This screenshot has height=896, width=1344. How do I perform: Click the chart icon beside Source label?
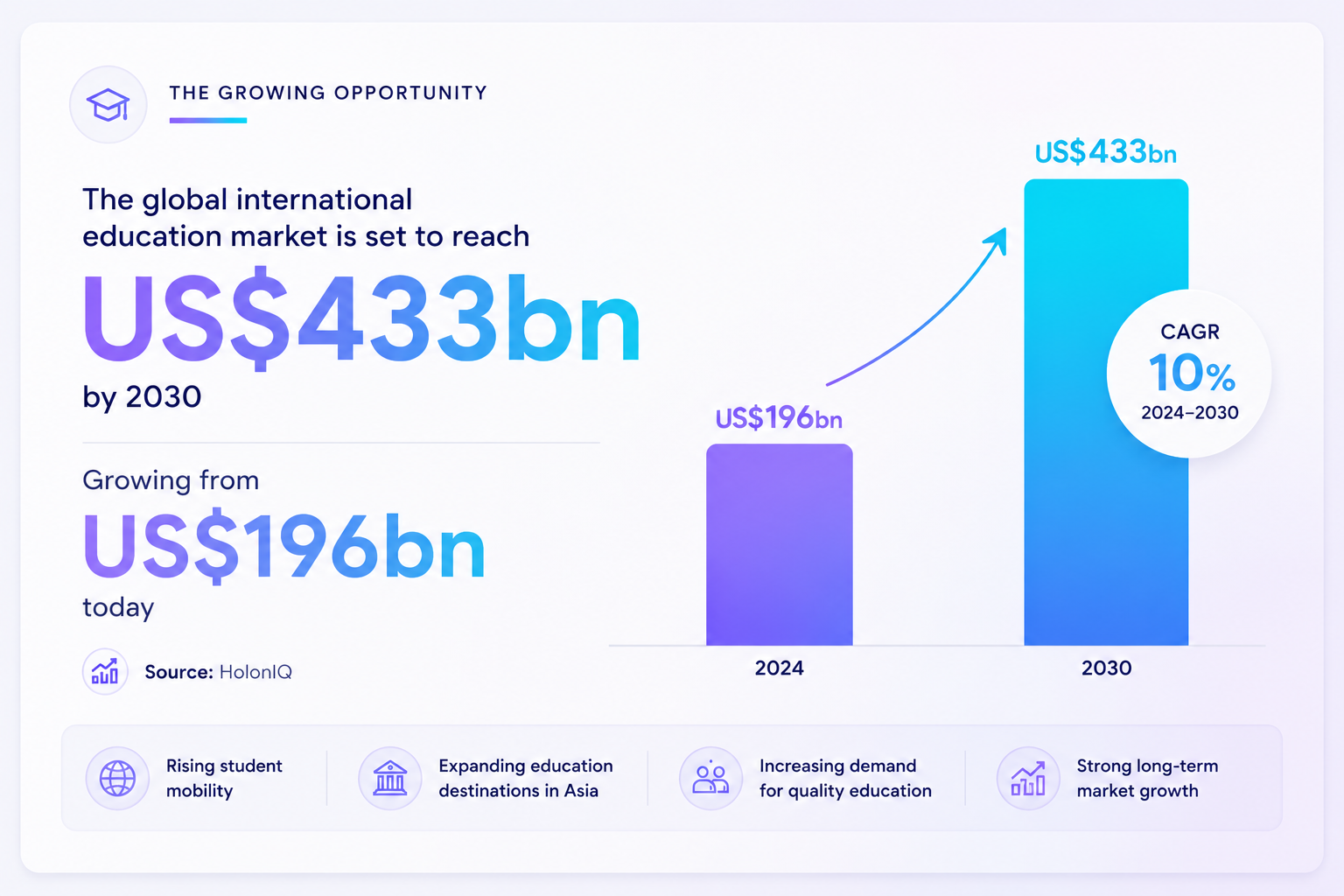(105, 672)
